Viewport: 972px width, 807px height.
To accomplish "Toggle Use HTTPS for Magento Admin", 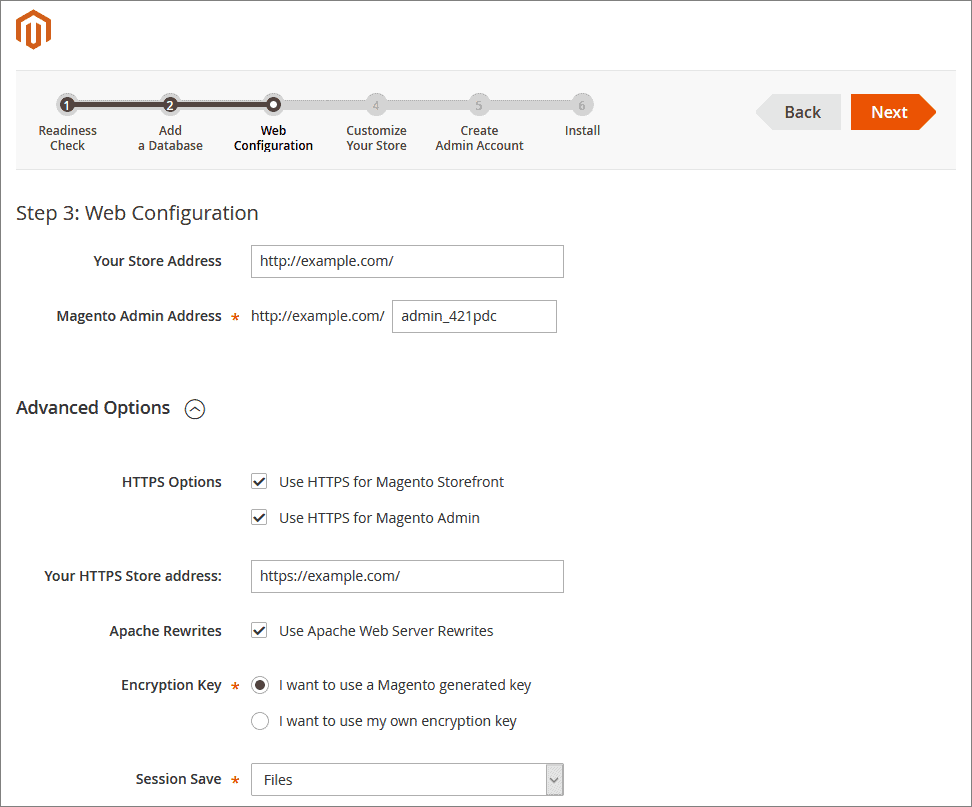I will (259, 518).
